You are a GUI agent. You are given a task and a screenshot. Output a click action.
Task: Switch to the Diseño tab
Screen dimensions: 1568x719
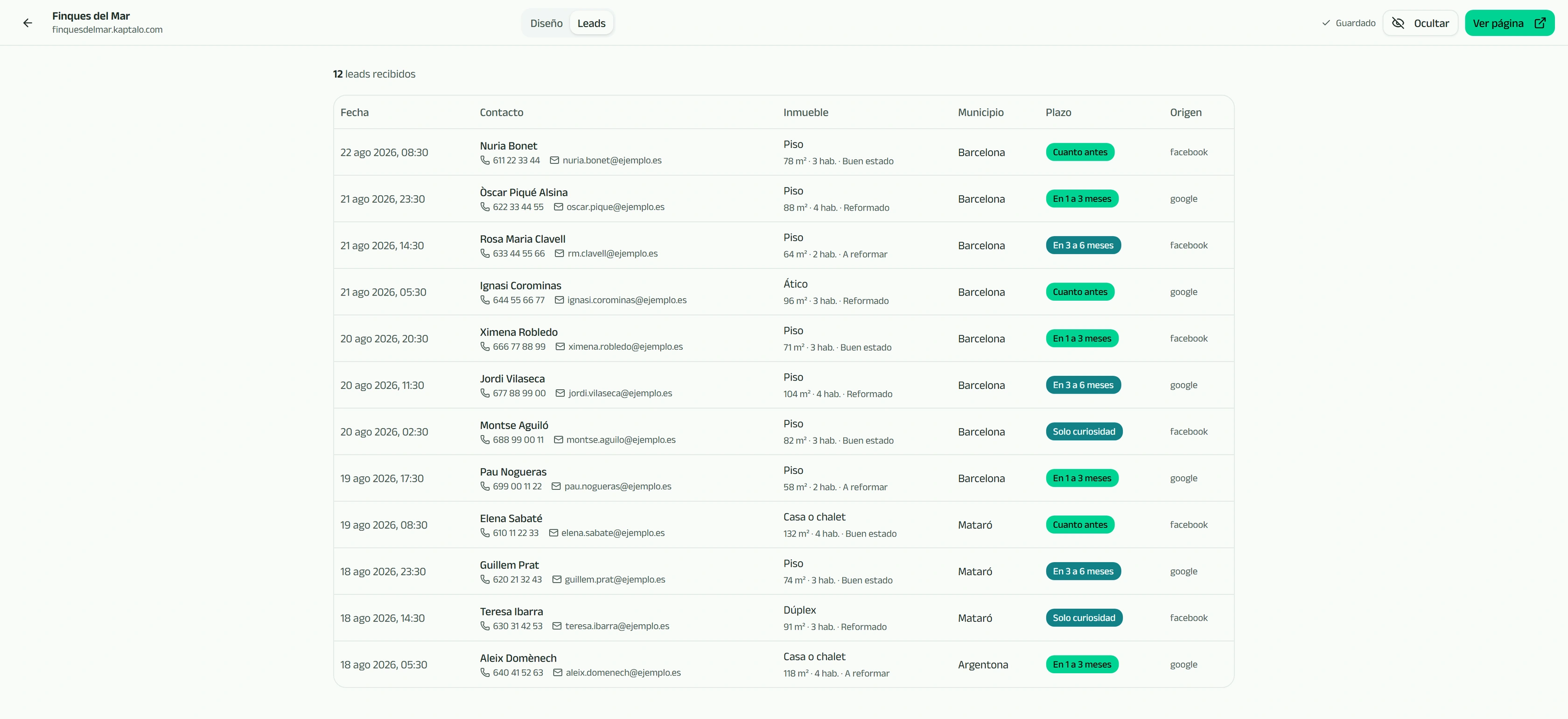pyautogui.click(x=546, y=23)
